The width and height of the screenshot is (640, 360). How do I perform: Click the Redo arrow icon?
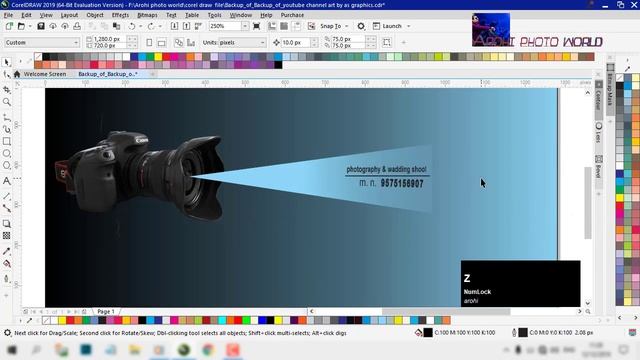click(x=151, y=26)
